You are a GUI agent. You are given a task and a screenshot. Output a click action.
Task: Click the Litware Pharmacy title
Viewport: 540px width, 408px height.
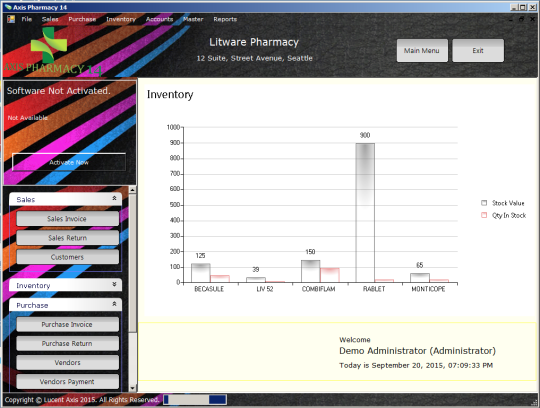[254, 42]
